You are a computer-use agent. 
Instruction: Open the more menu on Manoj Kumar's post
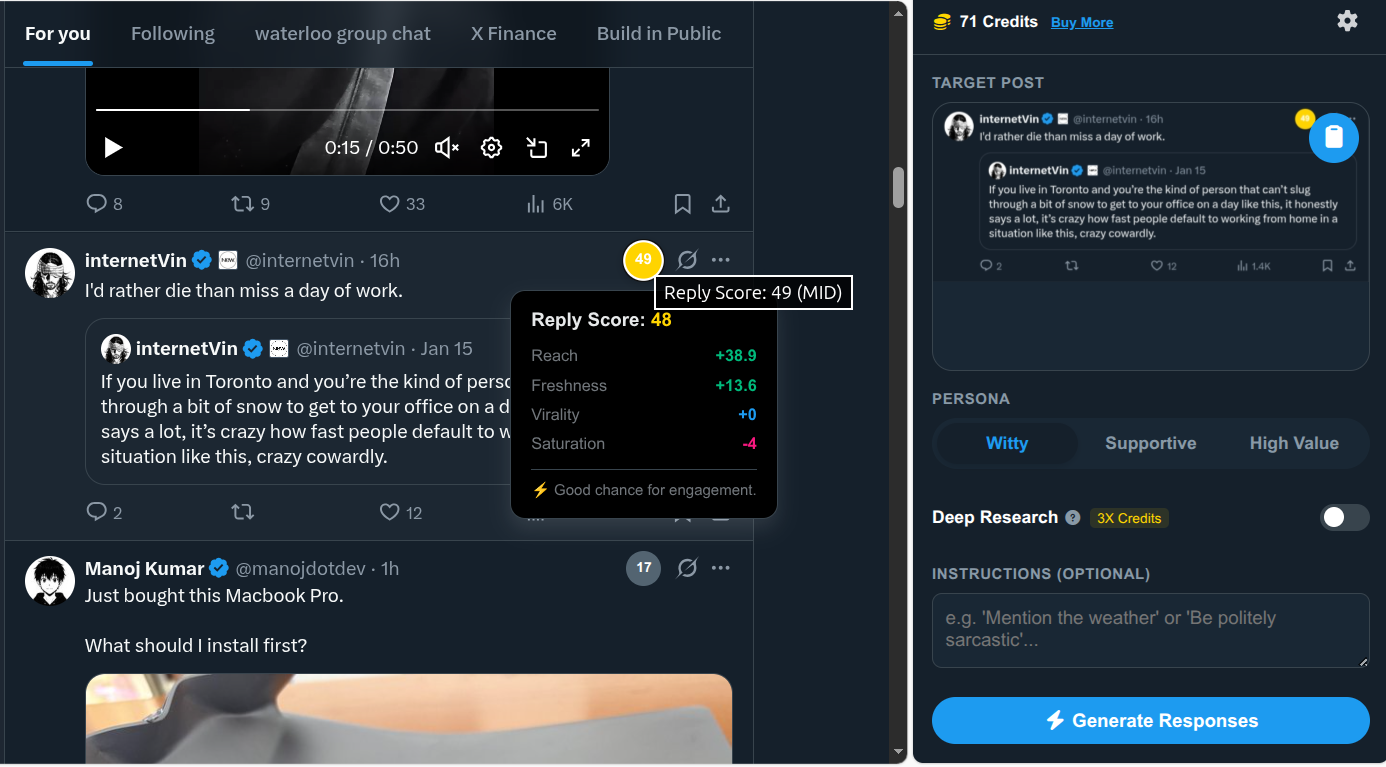click(x=721, y=568)
